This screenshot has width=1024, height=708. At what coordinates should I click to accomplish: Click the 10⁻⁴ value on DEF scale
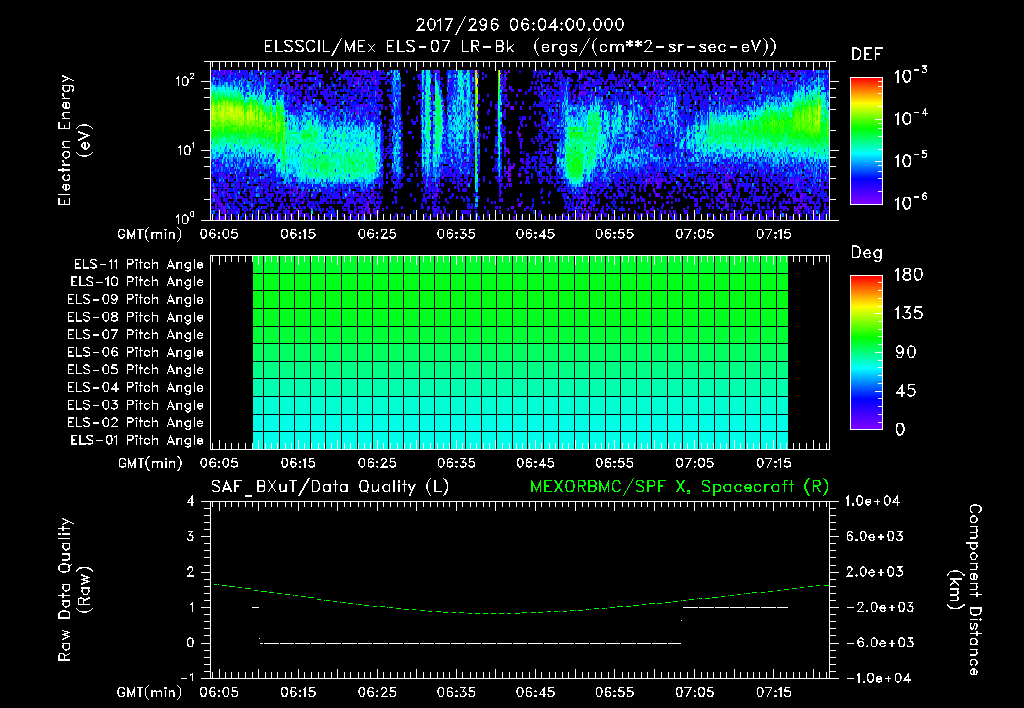(910, 118)
